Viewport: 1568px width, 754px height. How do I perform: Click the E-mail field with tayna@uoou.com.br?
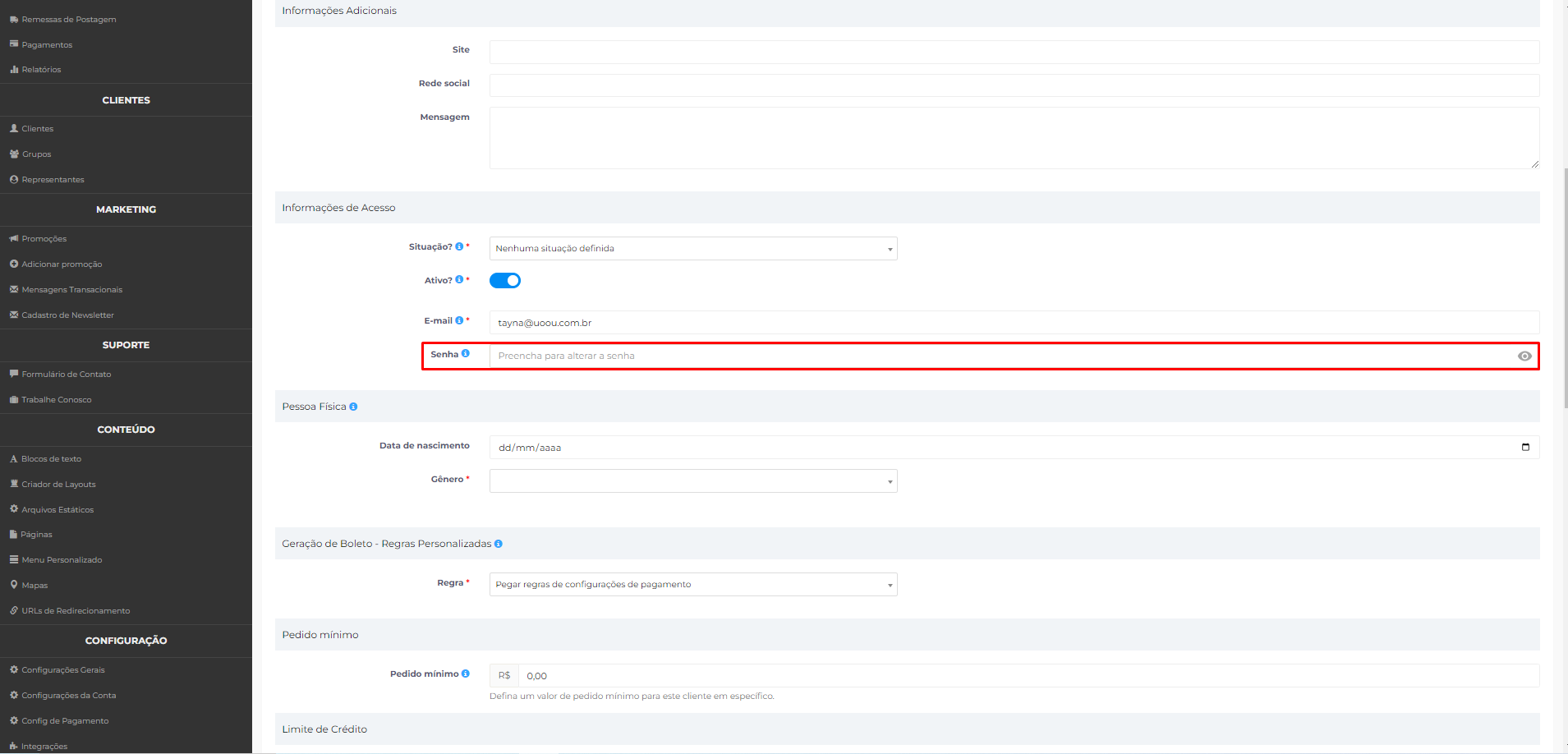[x=1014, y=322]
